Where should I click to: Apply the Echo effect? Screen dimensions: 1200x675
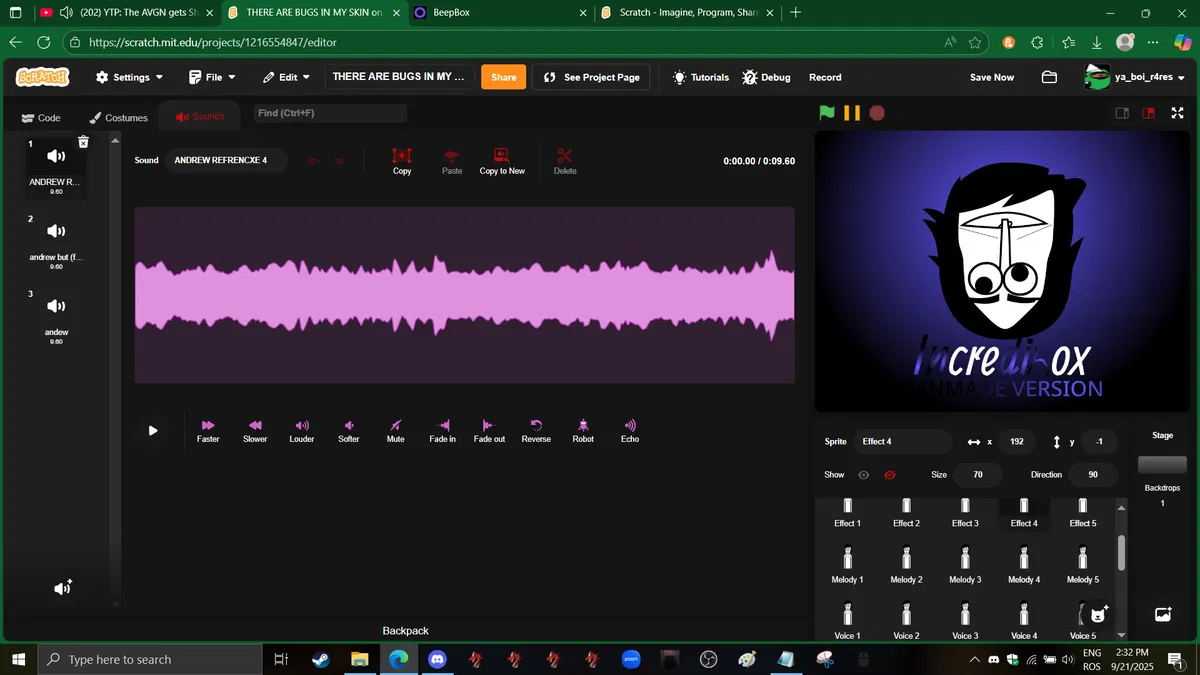tap(630, 431)
